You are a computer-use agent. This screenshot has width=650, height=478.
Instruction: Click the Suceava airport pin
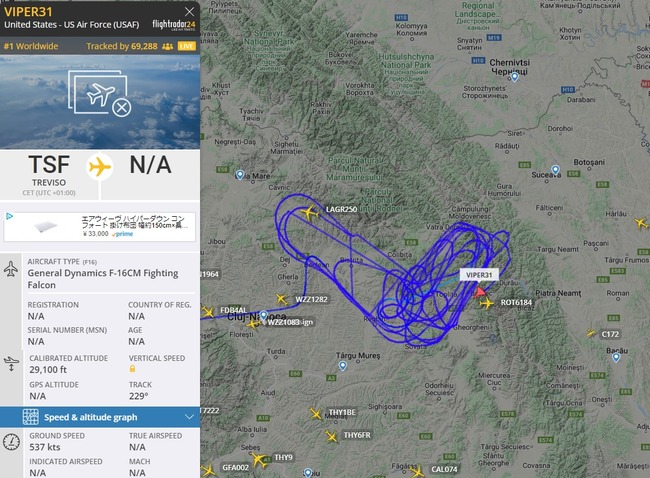pyautogui.click(x=555, y=170)
